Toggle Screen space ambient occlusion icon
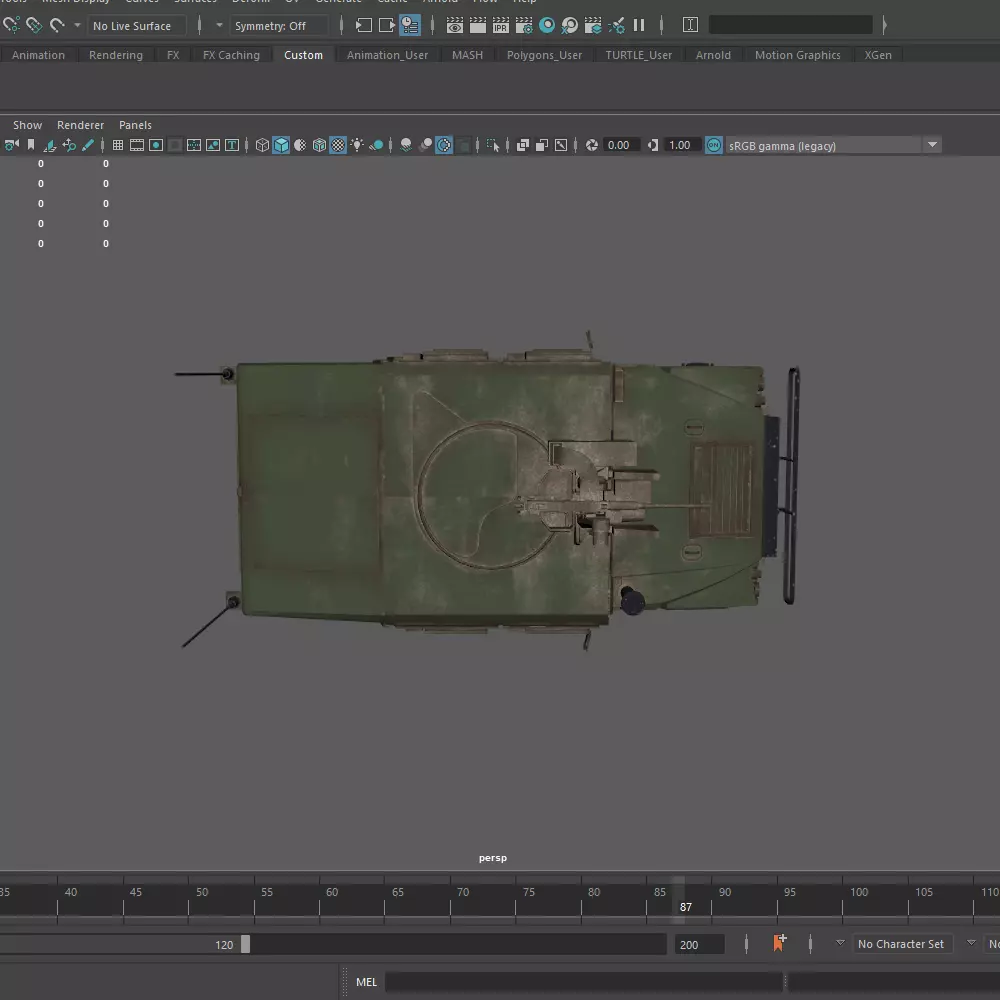Screen dimensions: 1000x1000 pyautogui.click(x=406, y=145)
